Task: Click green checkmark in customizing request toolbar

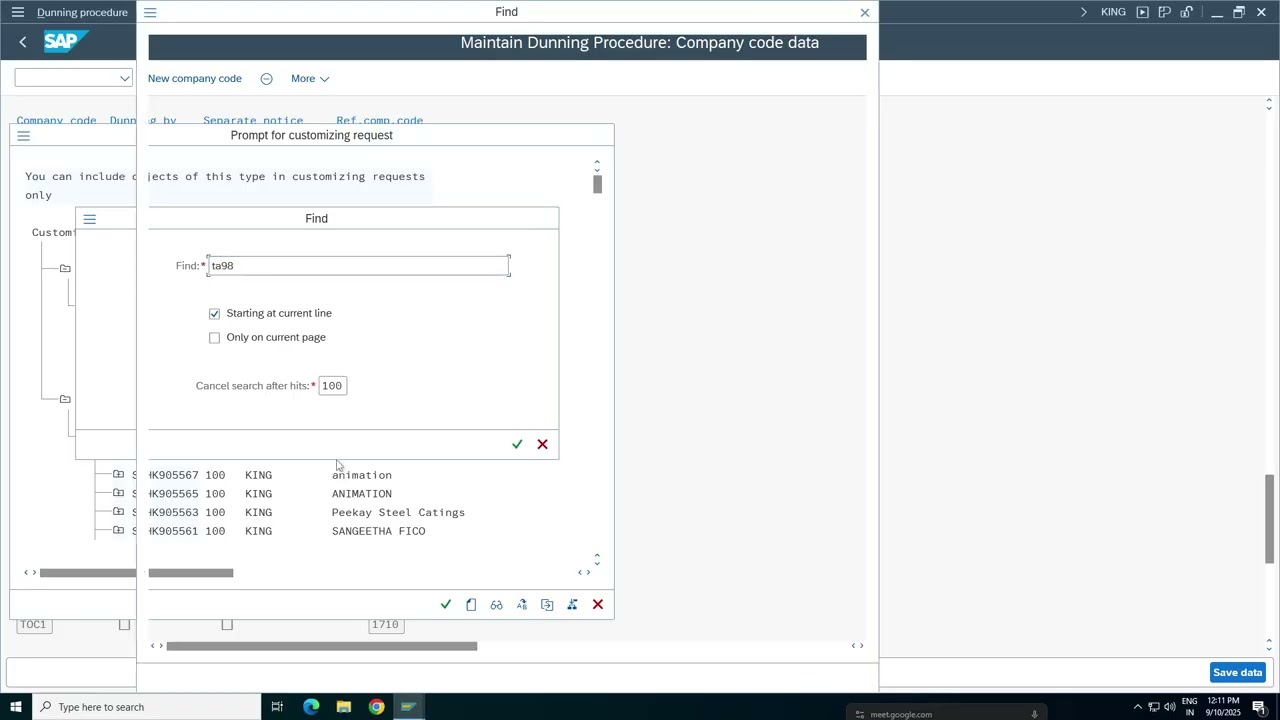Action: 446,604
